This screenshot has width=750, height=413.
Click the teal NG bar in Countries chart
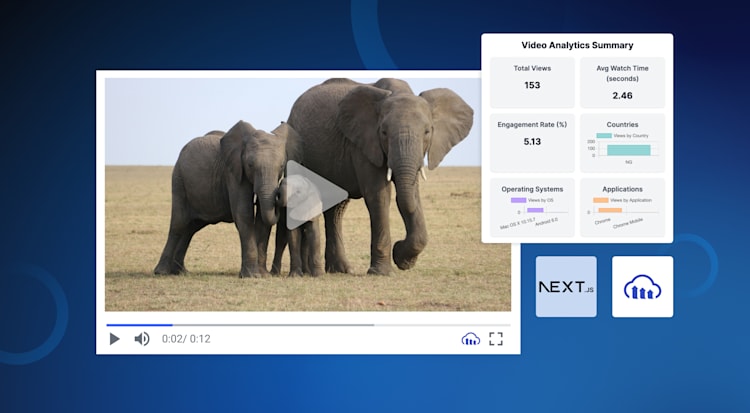tap(629, 150)
